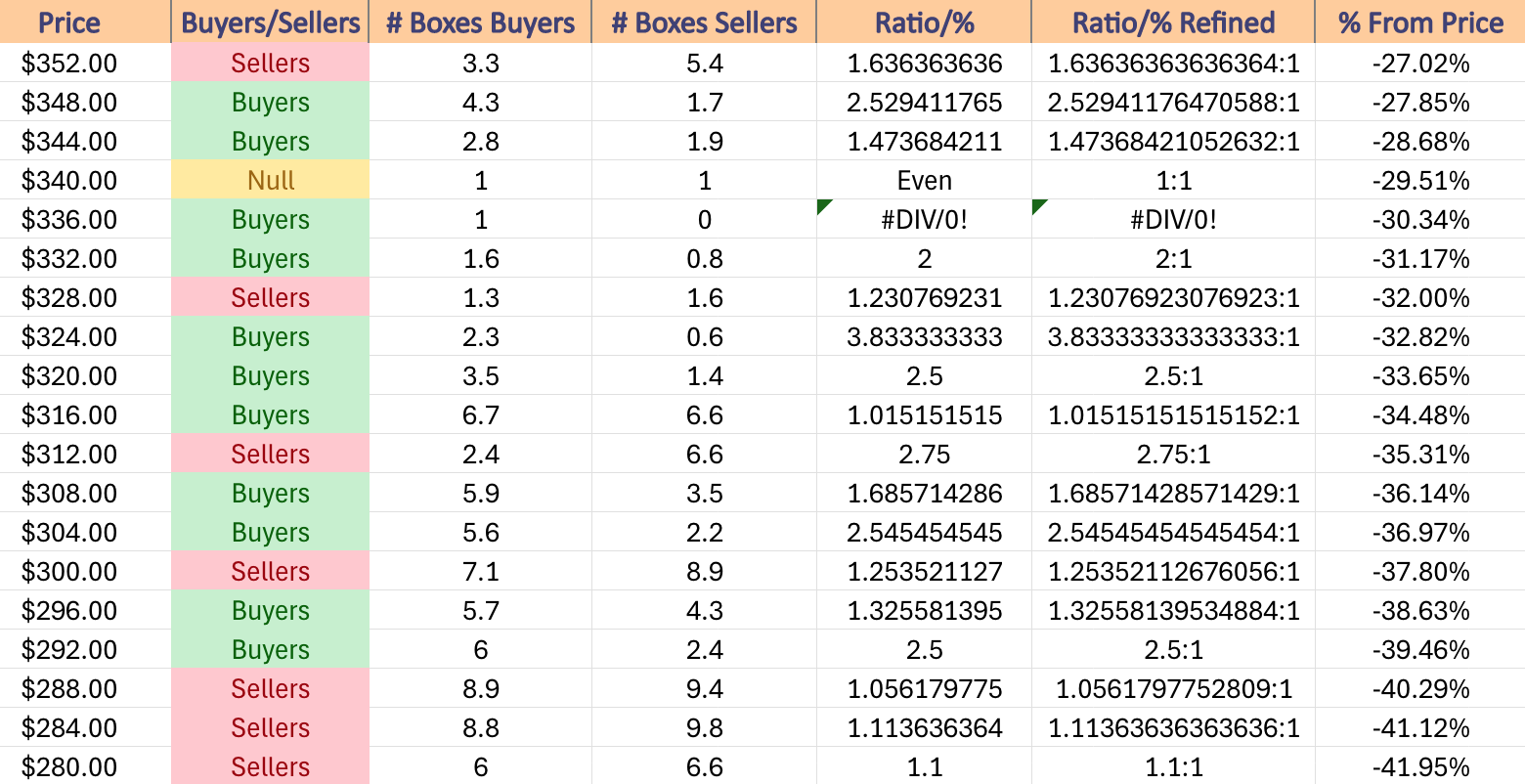
Task: Click the Buyers cell for $348.00
Action: [x=270, y=102]
